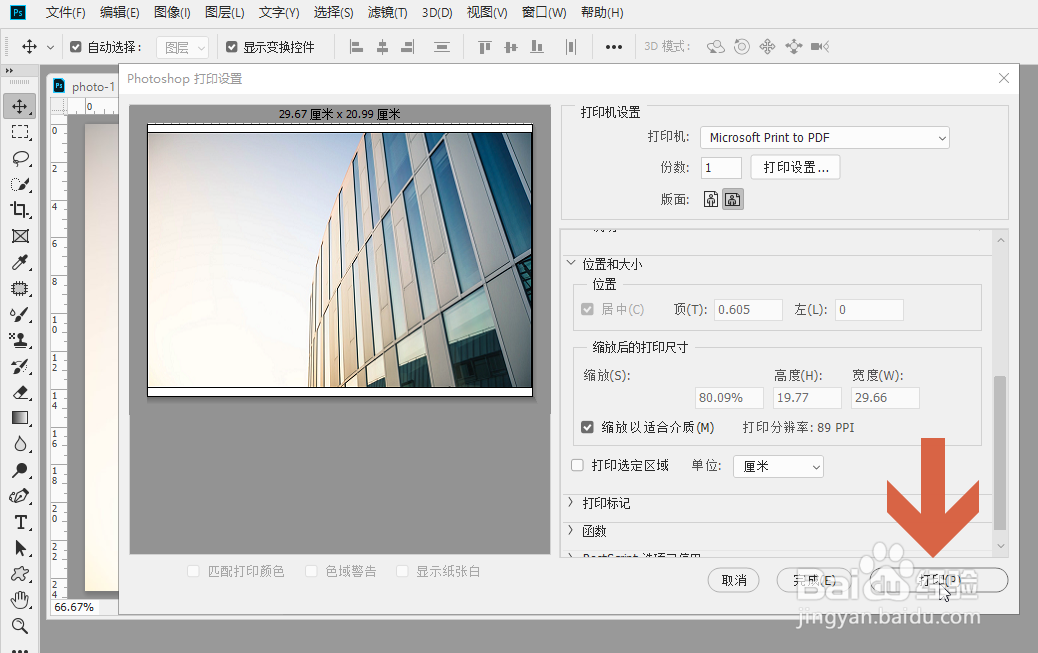Click align top edges icon
Screen dimensions: 1038x653
click(485, 47)
